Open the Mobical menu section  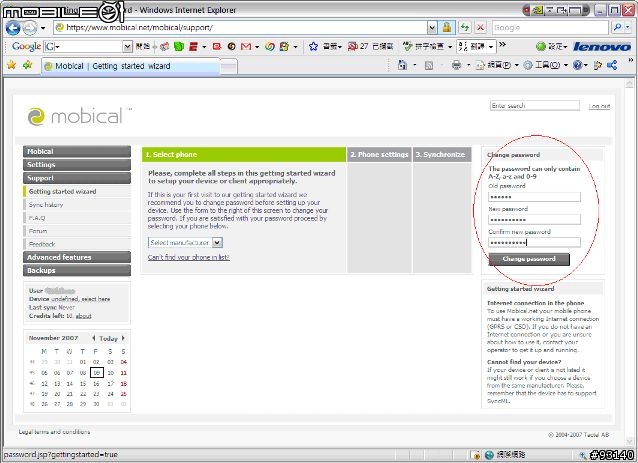[77, 151]
